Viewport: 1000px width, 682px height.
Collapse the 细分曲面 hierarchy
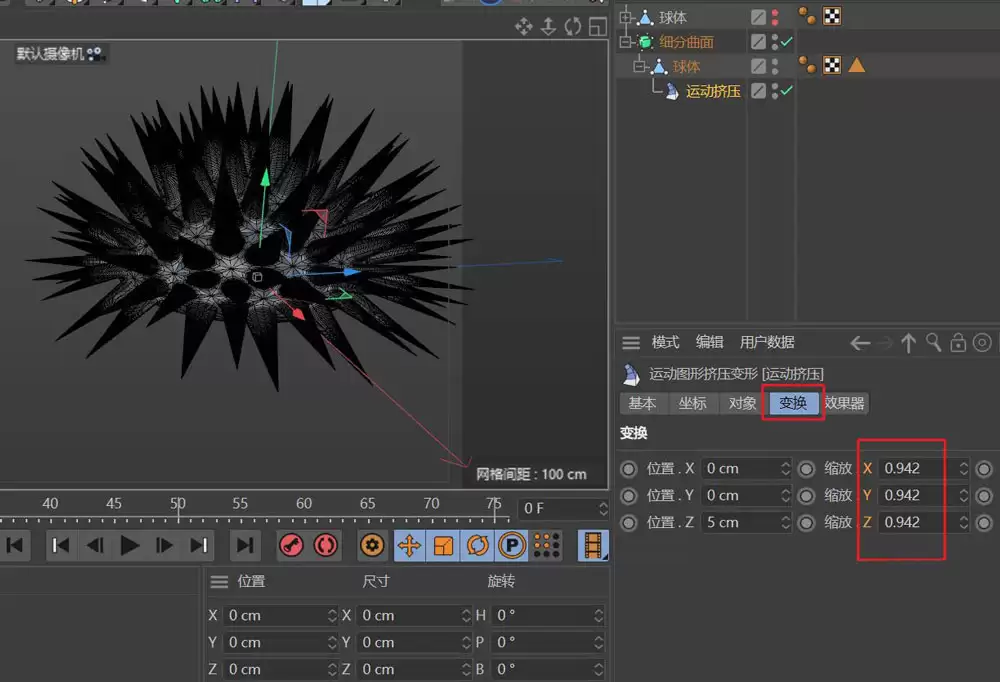click(623, 41)
